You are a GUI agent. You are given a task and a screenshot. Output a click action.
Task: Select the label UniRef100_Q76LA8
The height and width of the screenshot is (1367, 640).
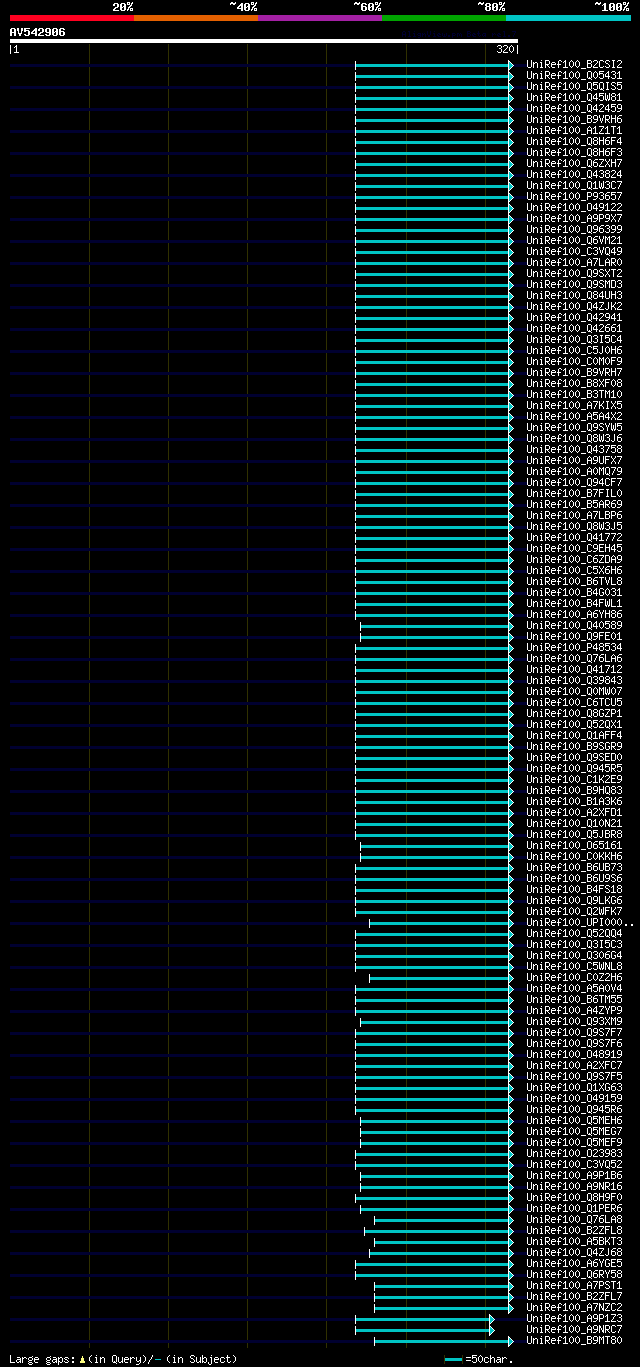[x=574, y=1219]
